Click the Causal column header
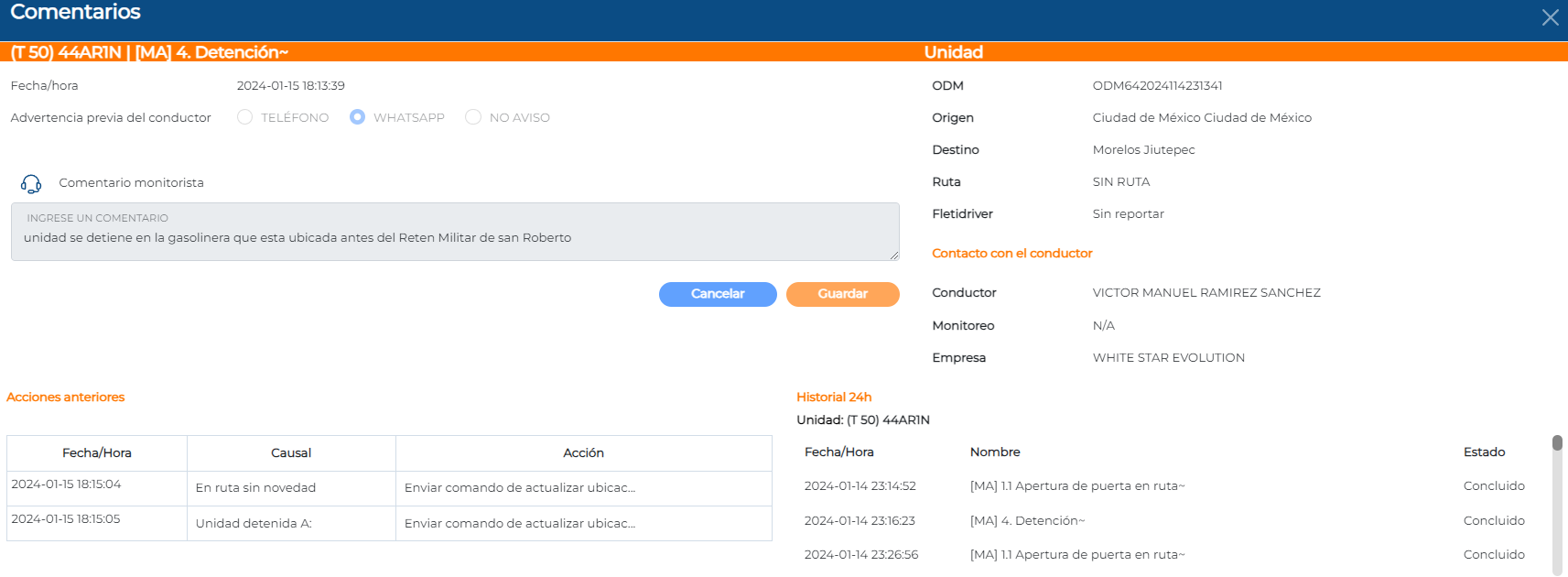 291,453
